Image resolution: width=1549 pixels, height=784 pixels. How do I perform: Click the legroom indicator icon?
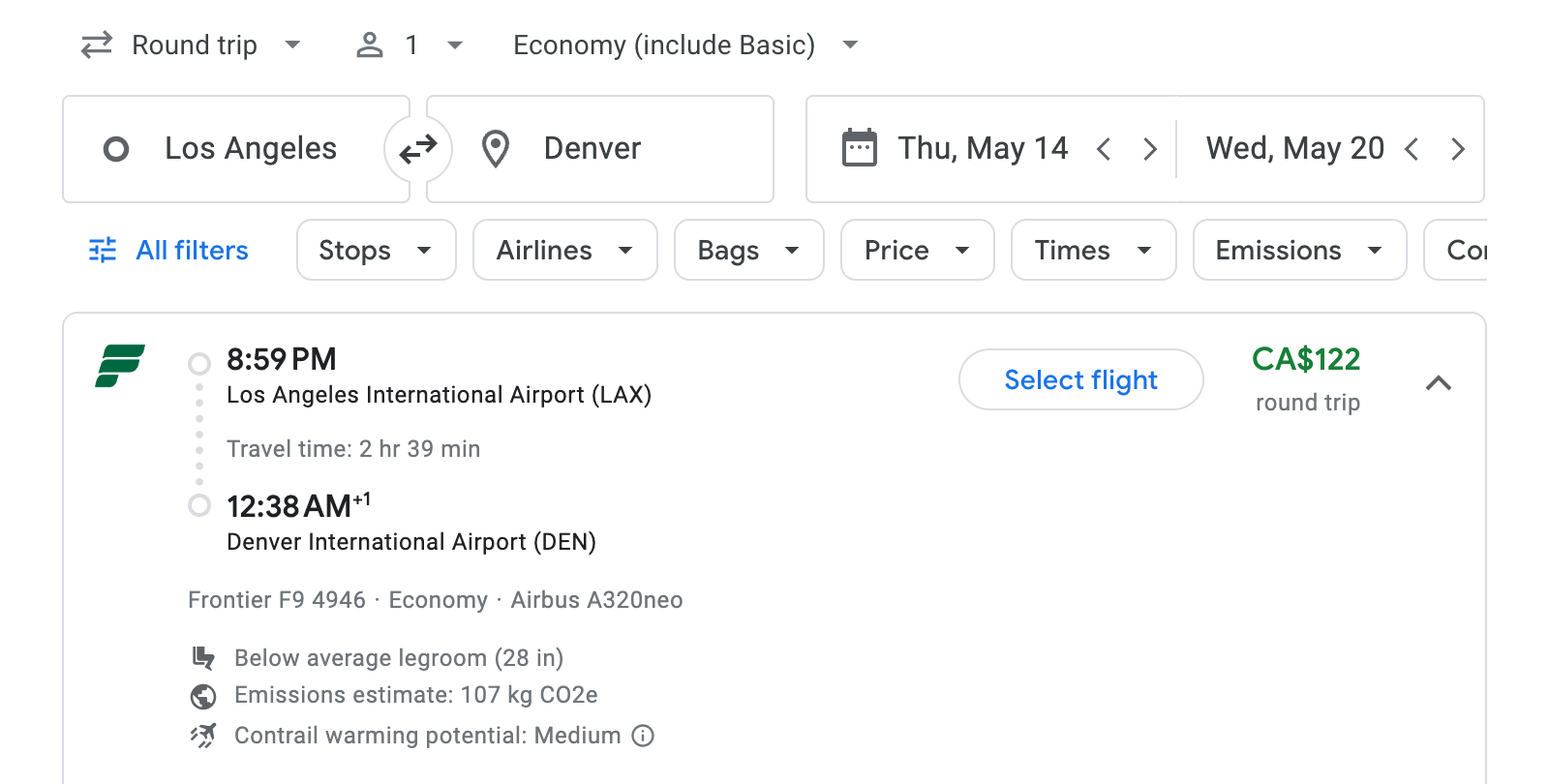coord(203,657)
